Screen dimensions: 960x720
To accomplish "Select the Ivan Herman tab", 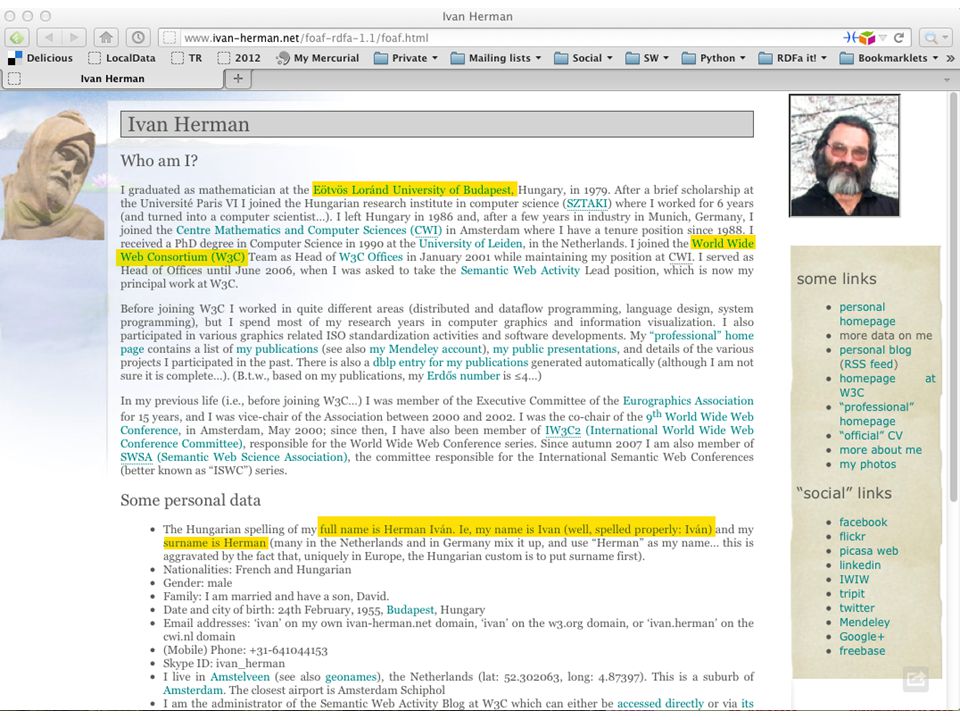I will pos(113,78).
